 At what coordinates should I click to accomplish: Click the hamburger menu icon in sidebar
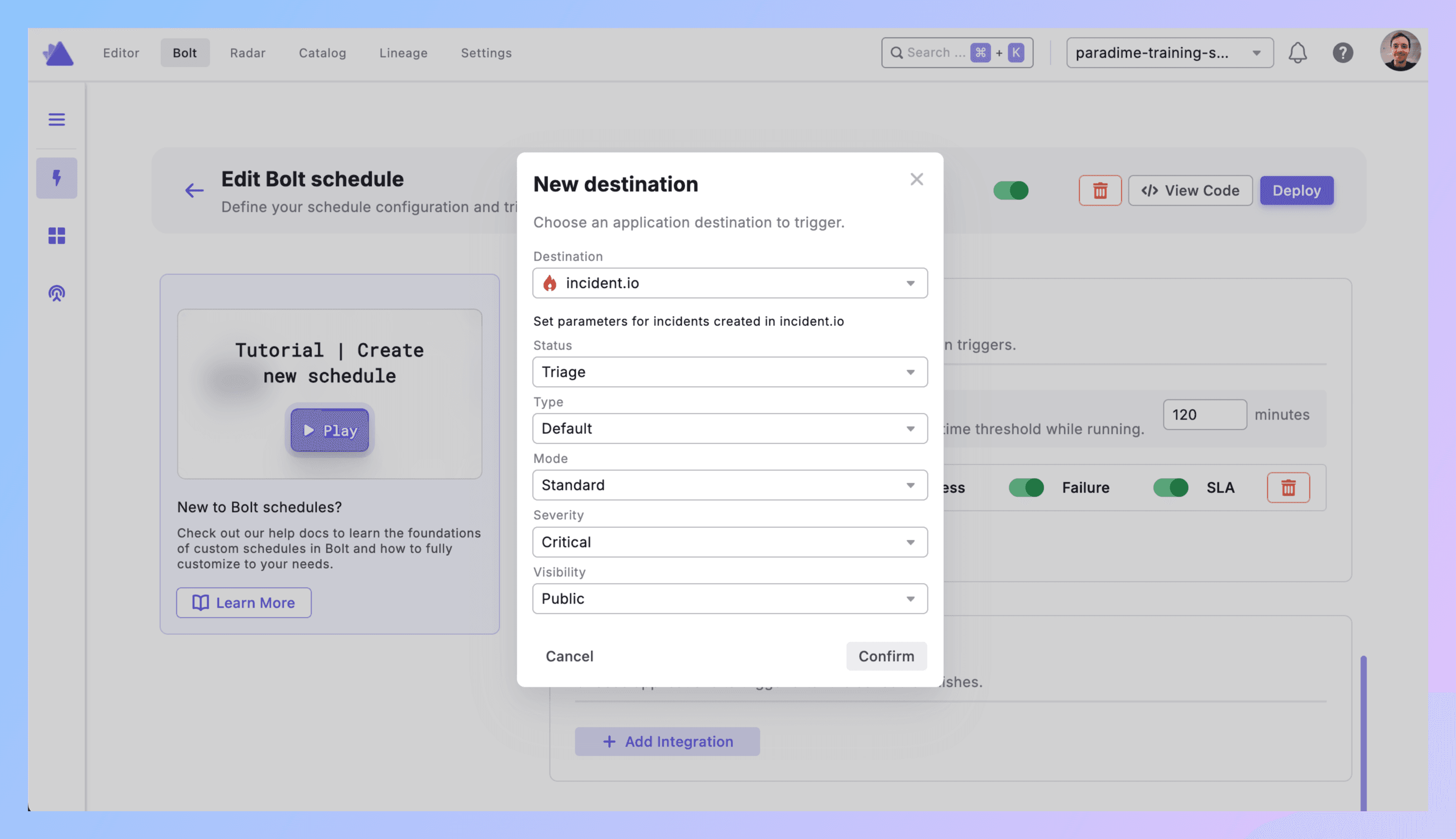(x=57, y=119)
